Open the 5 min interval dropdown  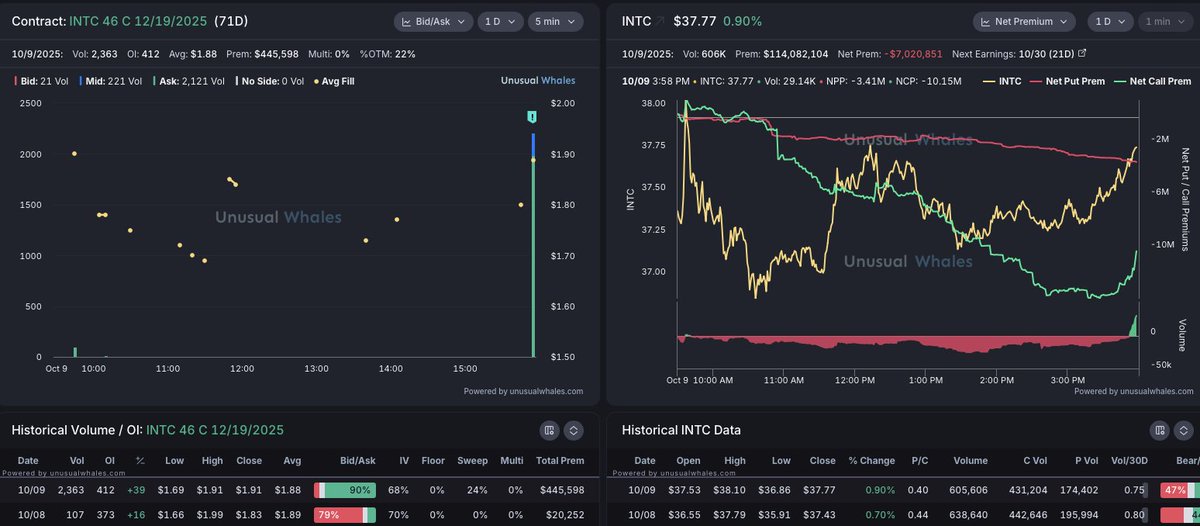click(x=557, y=21)
